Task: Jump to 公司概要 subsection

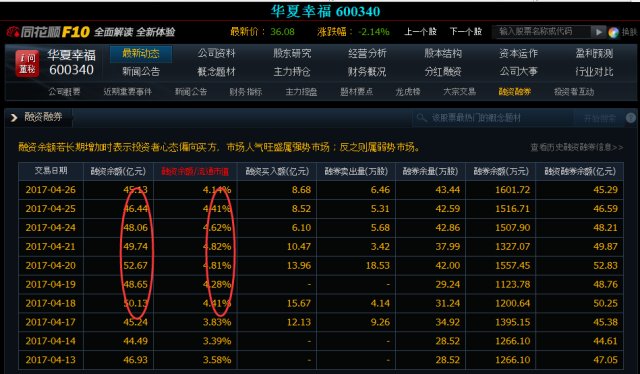Action: click(64, 92)
